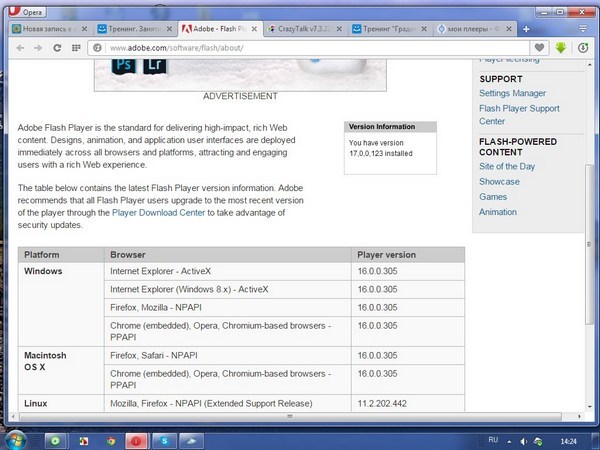Click the taskbar clock showing 14:24
This screenshot has height=450, width=600.
569,442
